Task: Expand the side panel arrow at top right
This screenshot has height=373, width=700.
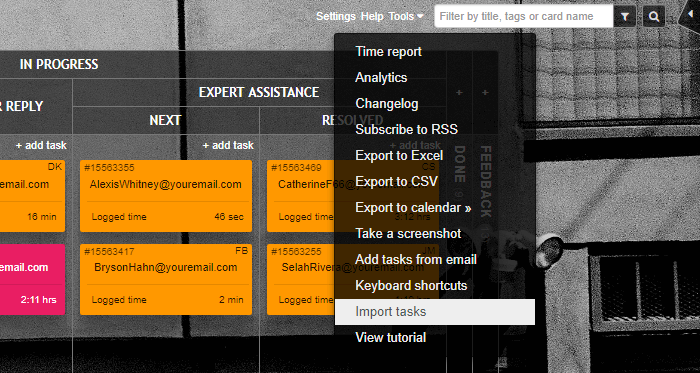Action: 690,15
